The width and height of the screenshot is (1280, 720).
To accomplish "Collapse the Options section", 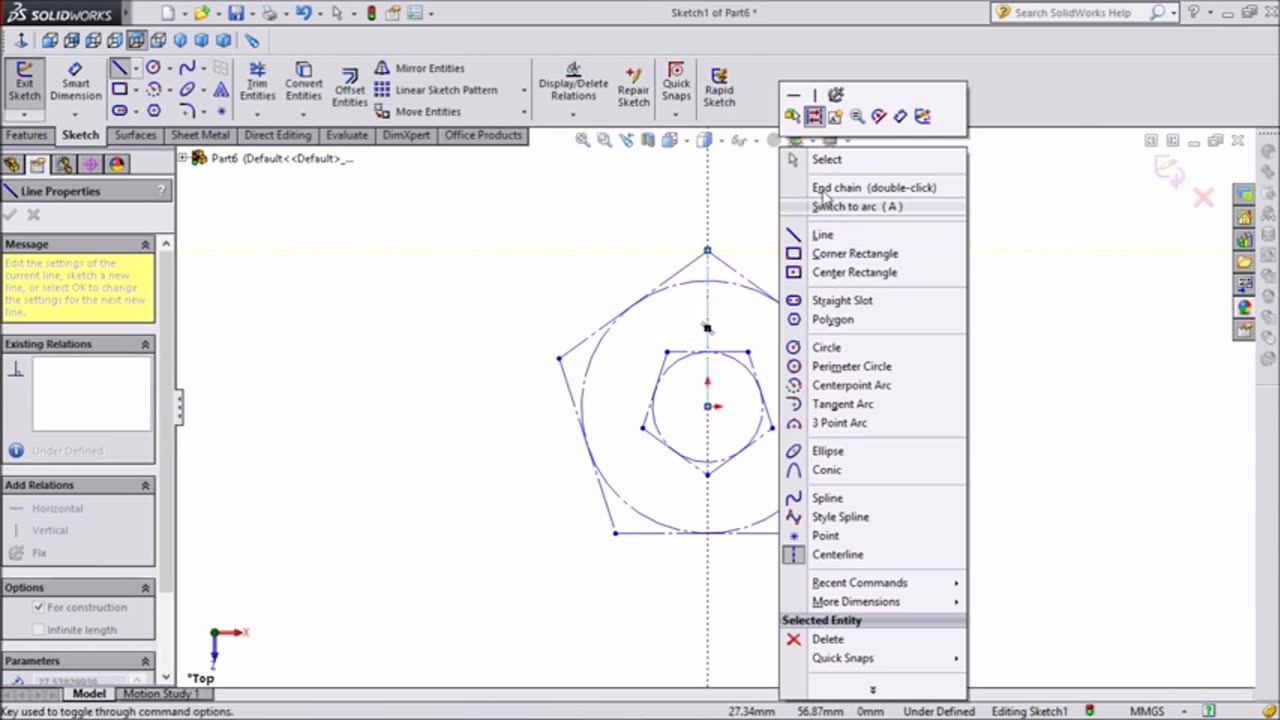I will pyautogui.click(x=145, y=588).
